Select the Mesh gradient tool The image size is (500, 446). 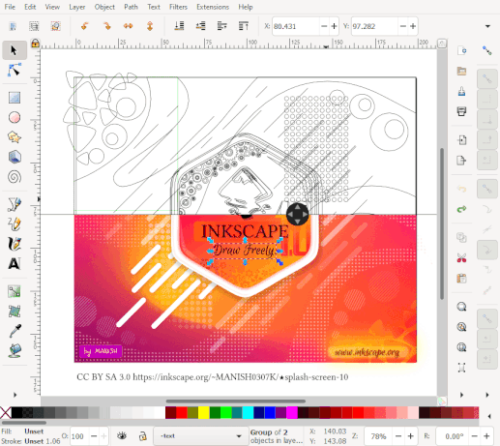14,311
